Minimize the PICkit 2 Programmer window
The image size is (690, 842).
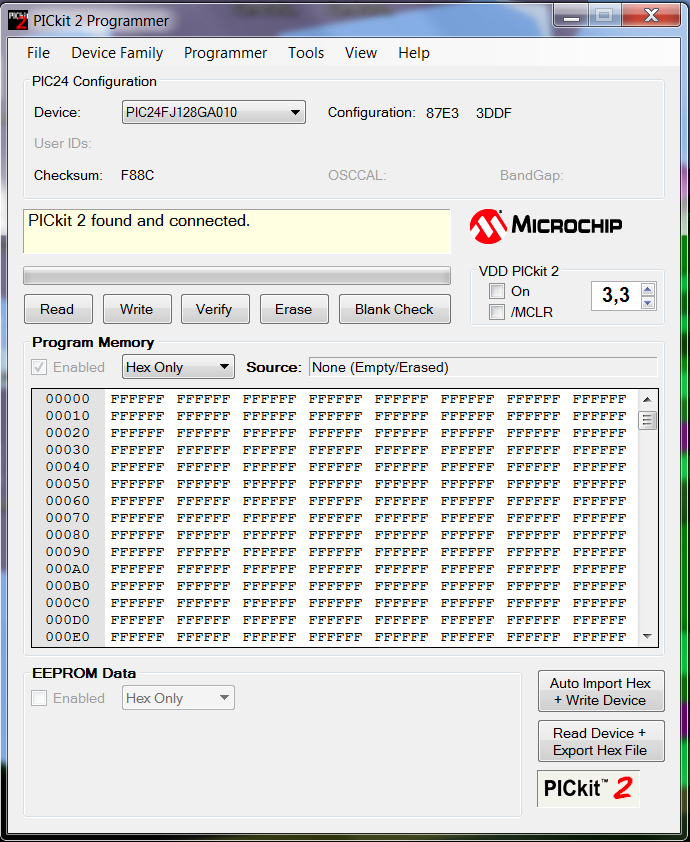(571, 16)
